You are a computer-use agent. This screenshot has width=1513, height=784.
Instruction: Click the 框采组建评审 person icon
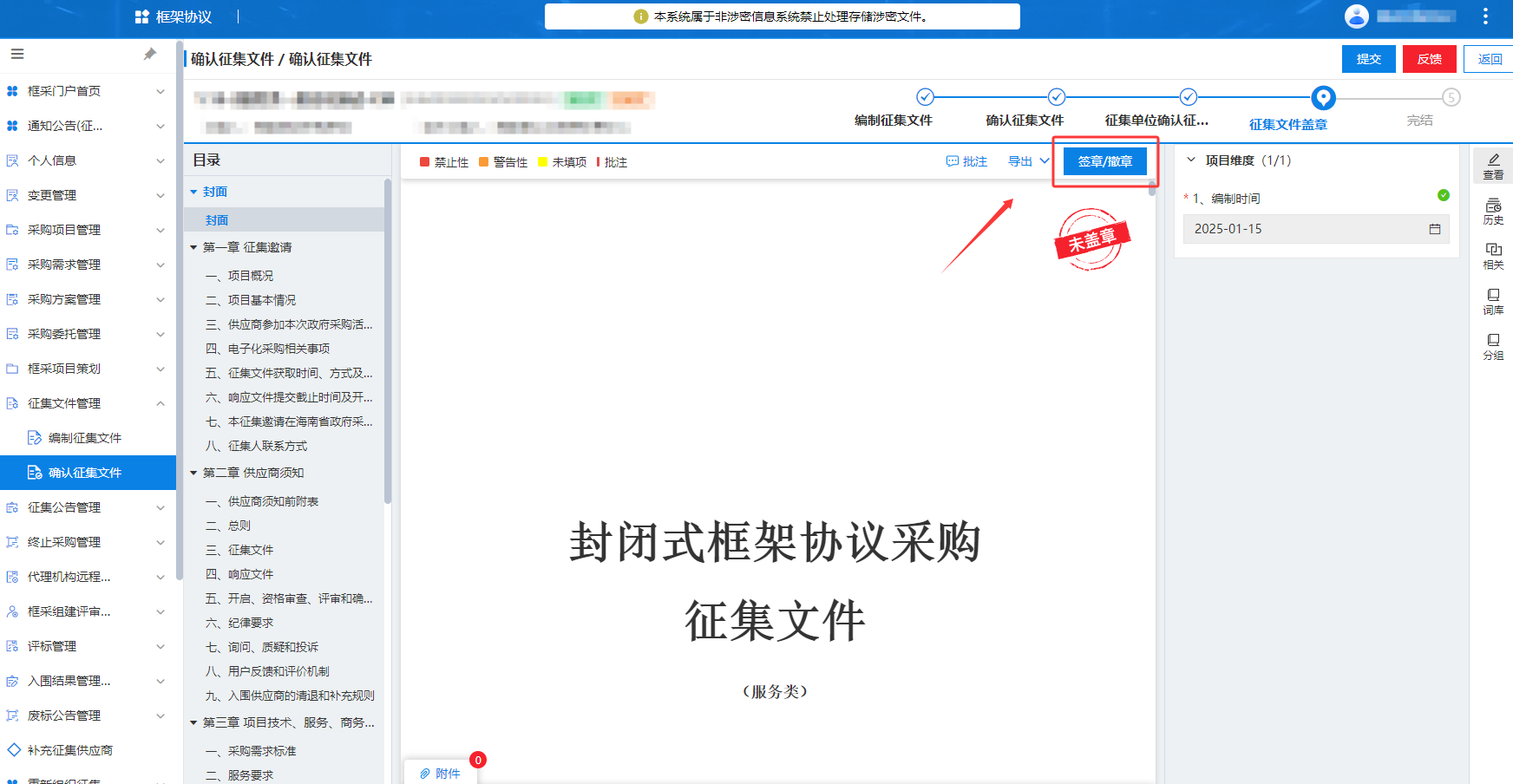(12, 611)
